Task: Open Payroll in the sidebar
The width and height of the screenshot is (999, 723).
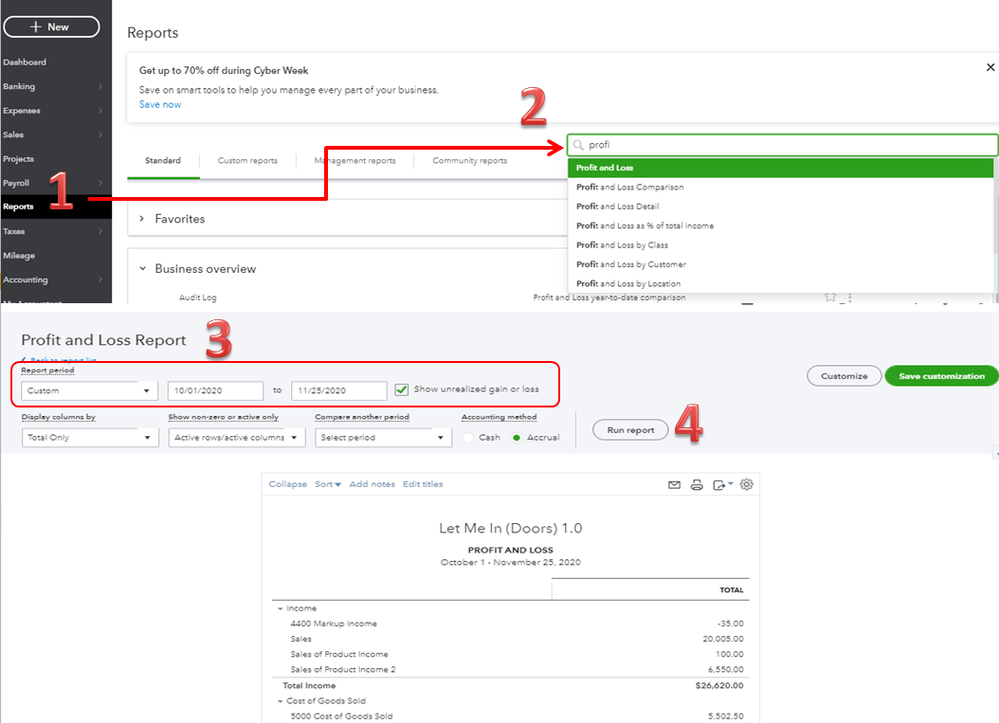Action: [16, 183]
